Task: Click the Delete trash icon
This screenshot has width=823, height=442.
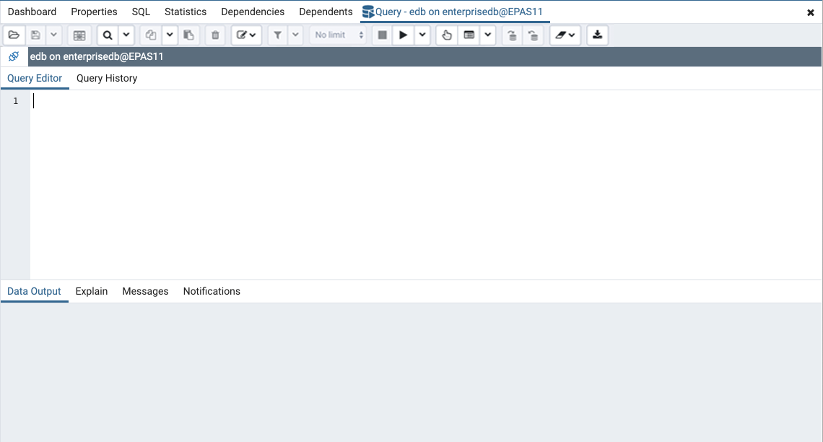Action: 215,35
